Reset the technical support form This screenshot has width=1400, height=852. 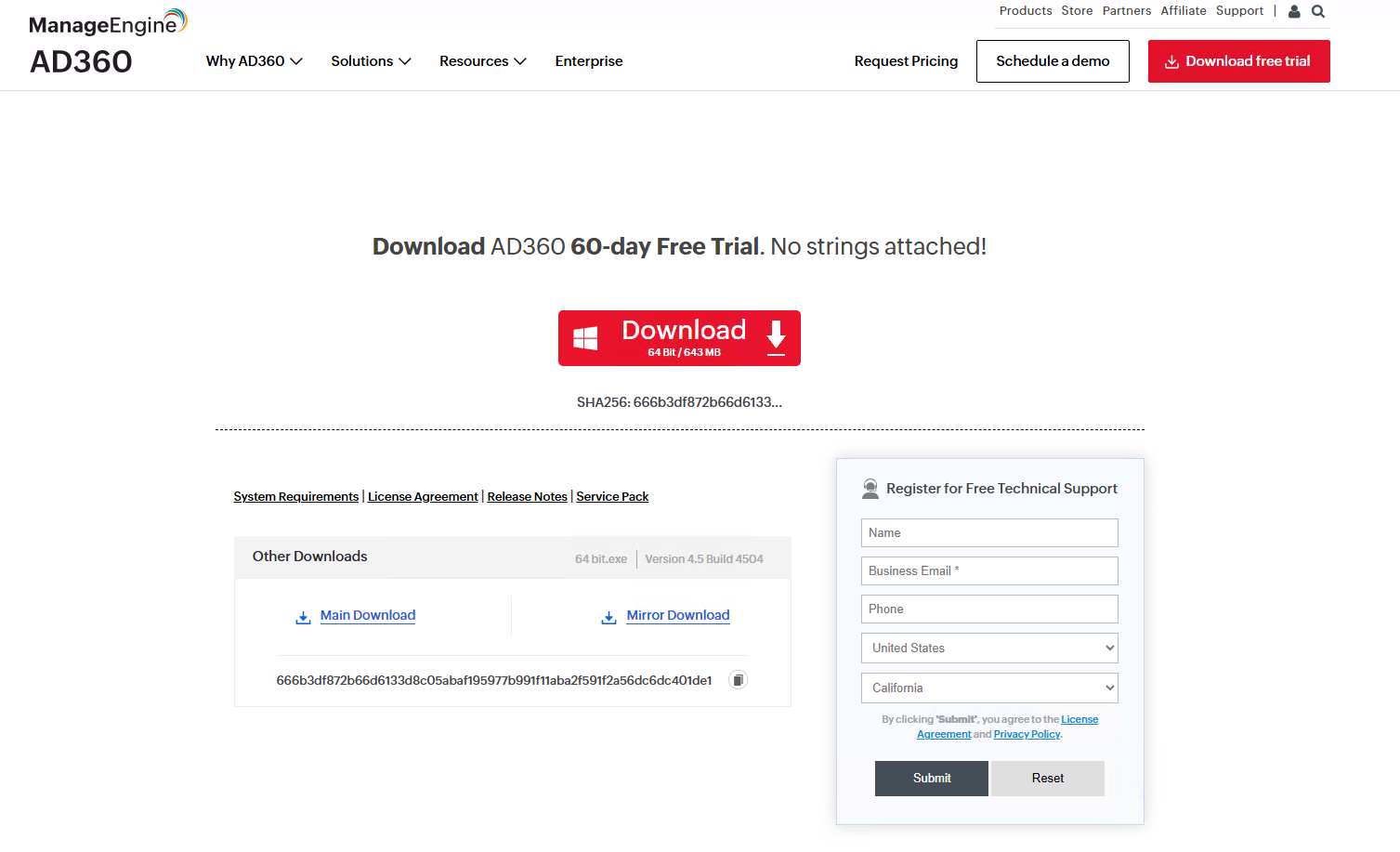coord(1048,779)
